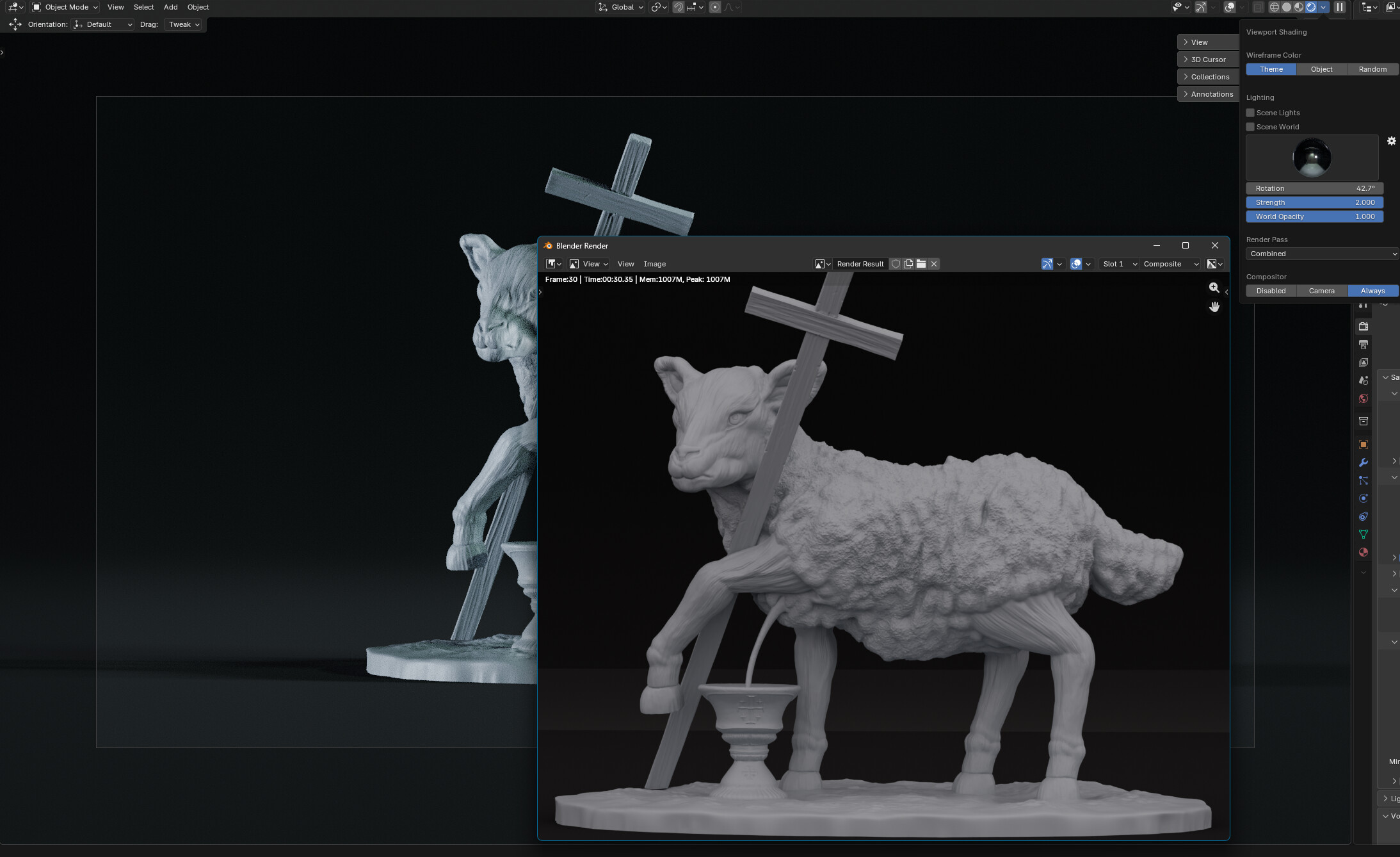Screen dimensions: 1400x857
Task: Open the Scene properties tab
Action: coord(1364,380)
